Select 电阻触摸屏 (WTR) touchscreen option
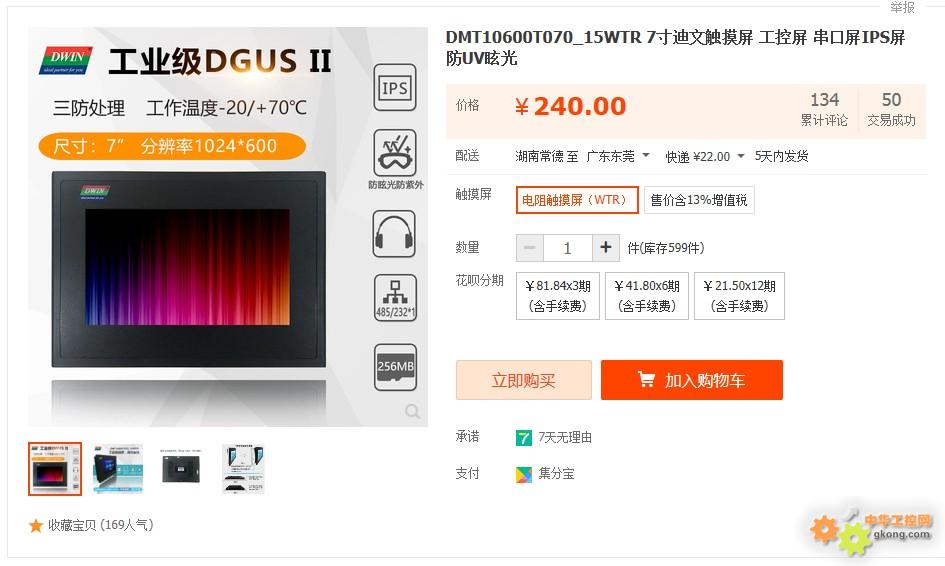945x566 pixels. pyautogui.click(x=577, y=200)
